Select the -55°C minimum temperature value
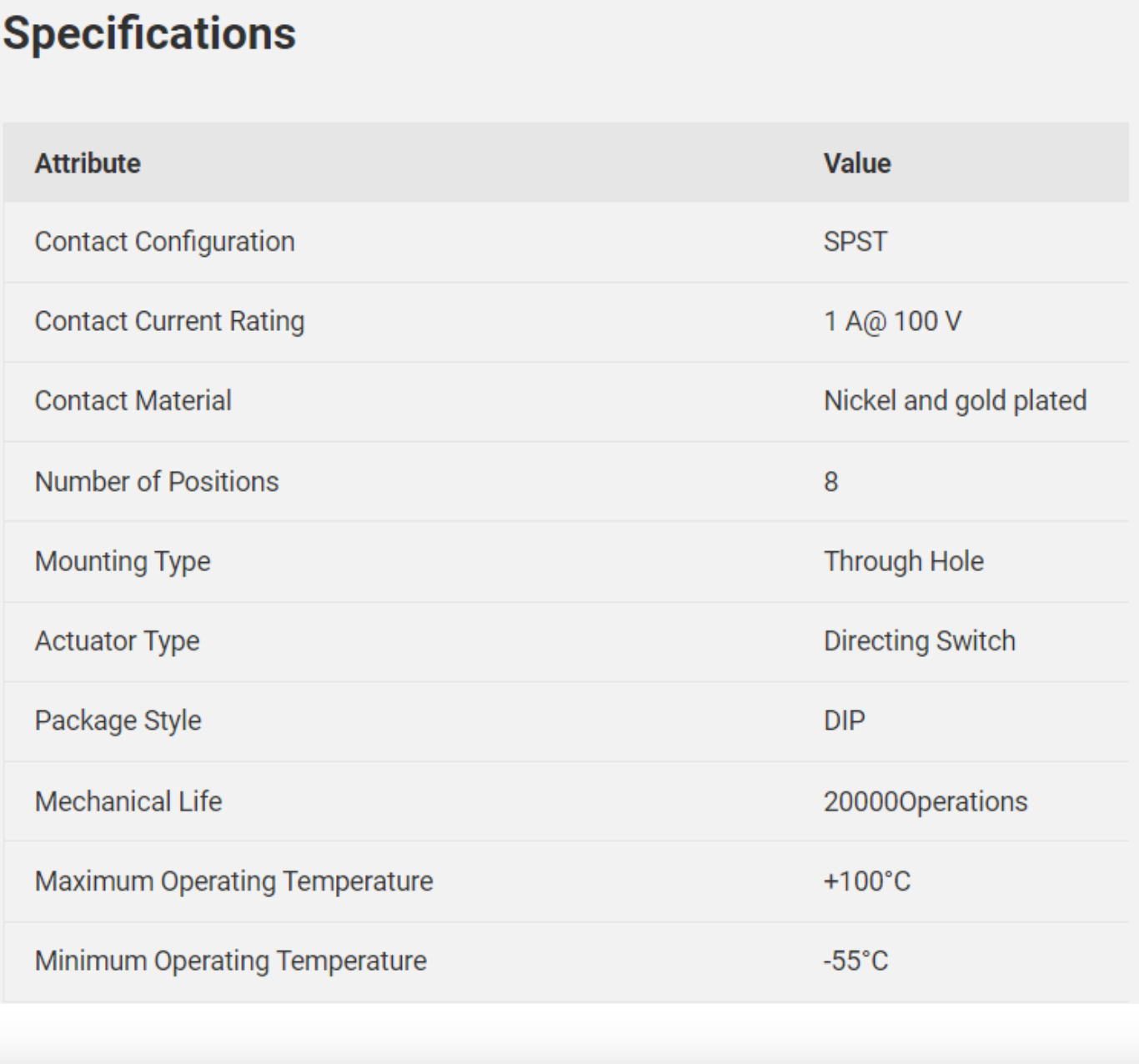Image resolution: width=1139 pixels, height=1064 pixels. pyautogui.click(x=856, y=961)
